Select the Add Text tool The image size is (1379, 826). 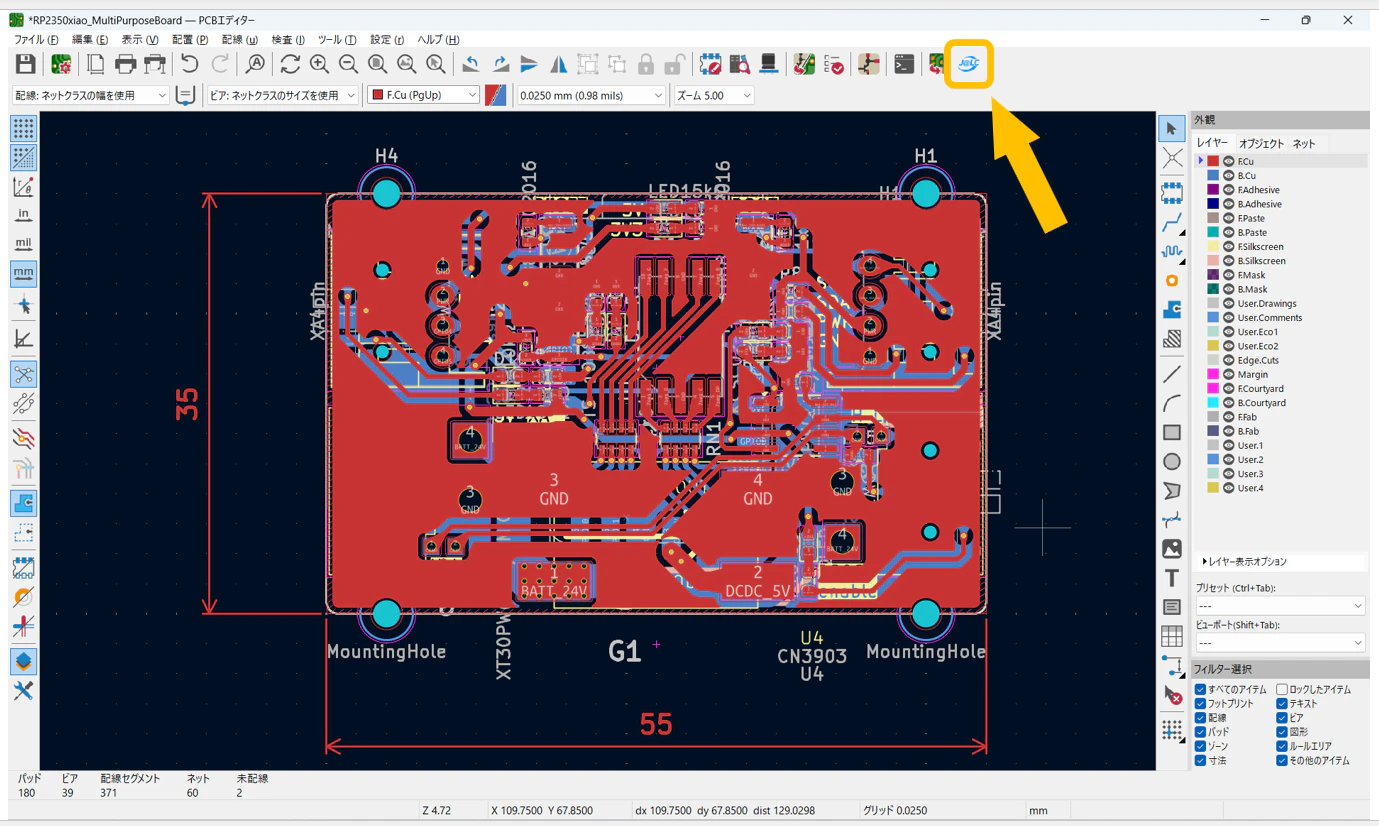tap(1172, 578)
